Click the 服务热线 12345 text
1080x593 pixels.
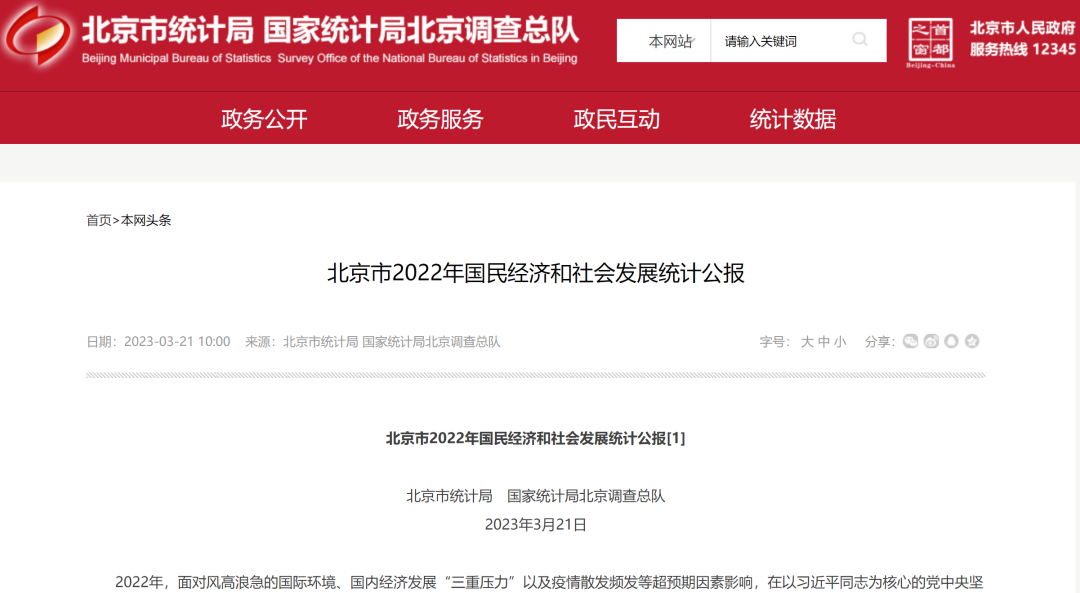pos(1022,50)
